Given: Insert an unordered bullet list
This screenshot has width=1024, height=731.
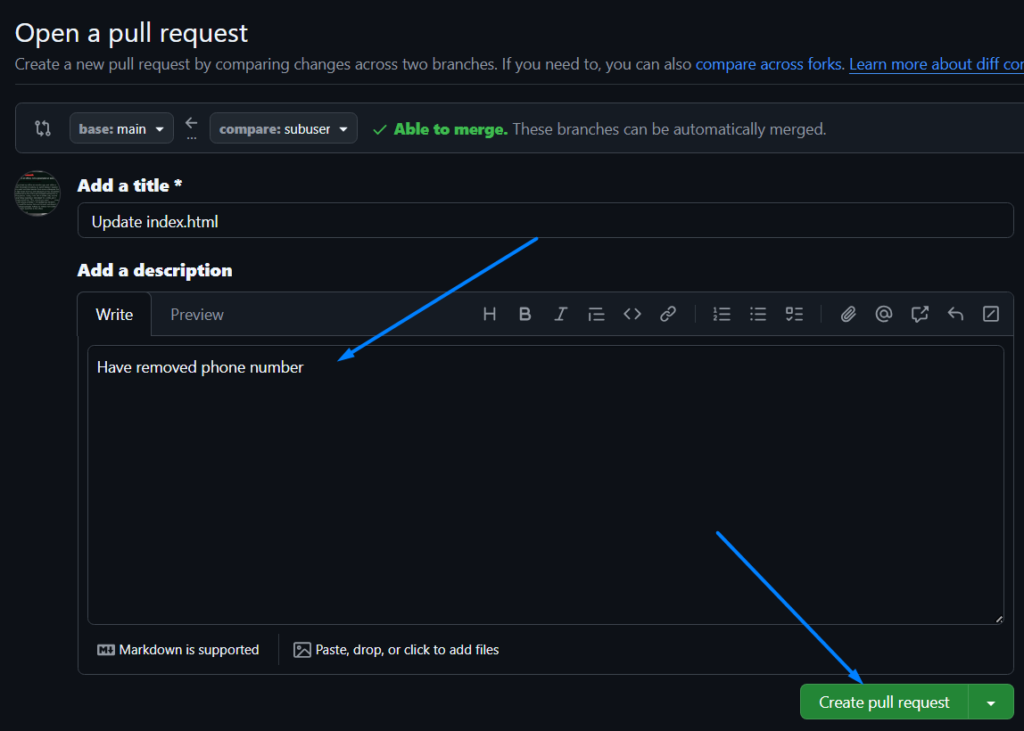Looking at the screenshot, I should click(x=758, y=314).
